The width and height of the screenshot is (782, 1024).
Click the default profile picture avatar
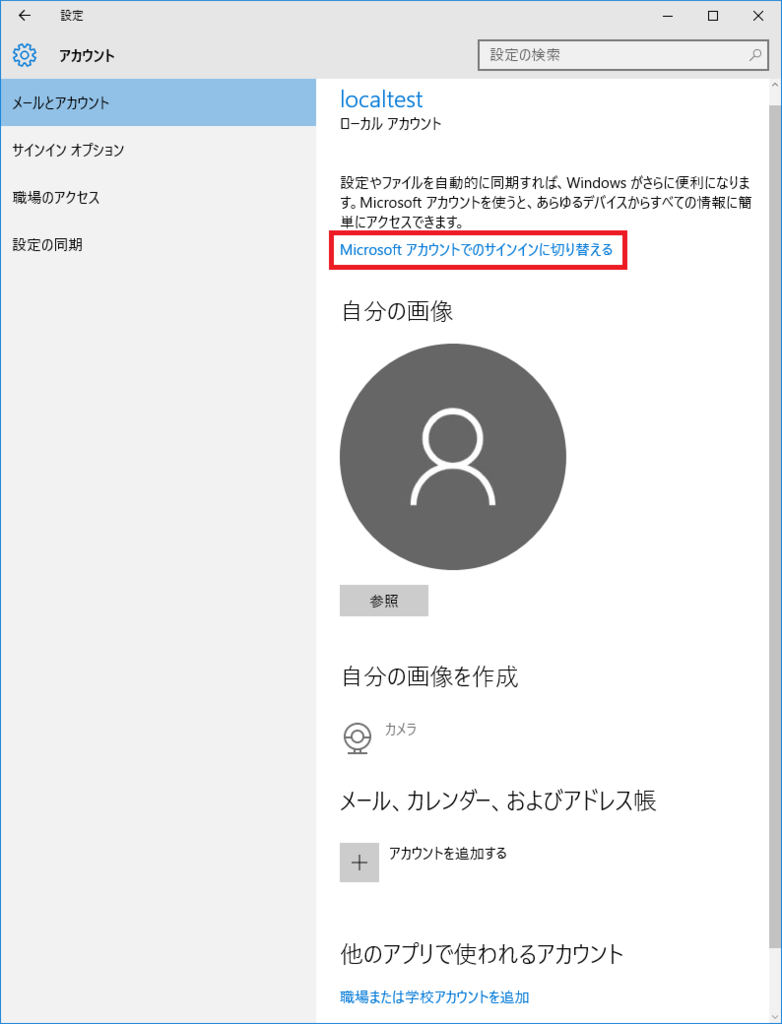(x=453, y=457)
